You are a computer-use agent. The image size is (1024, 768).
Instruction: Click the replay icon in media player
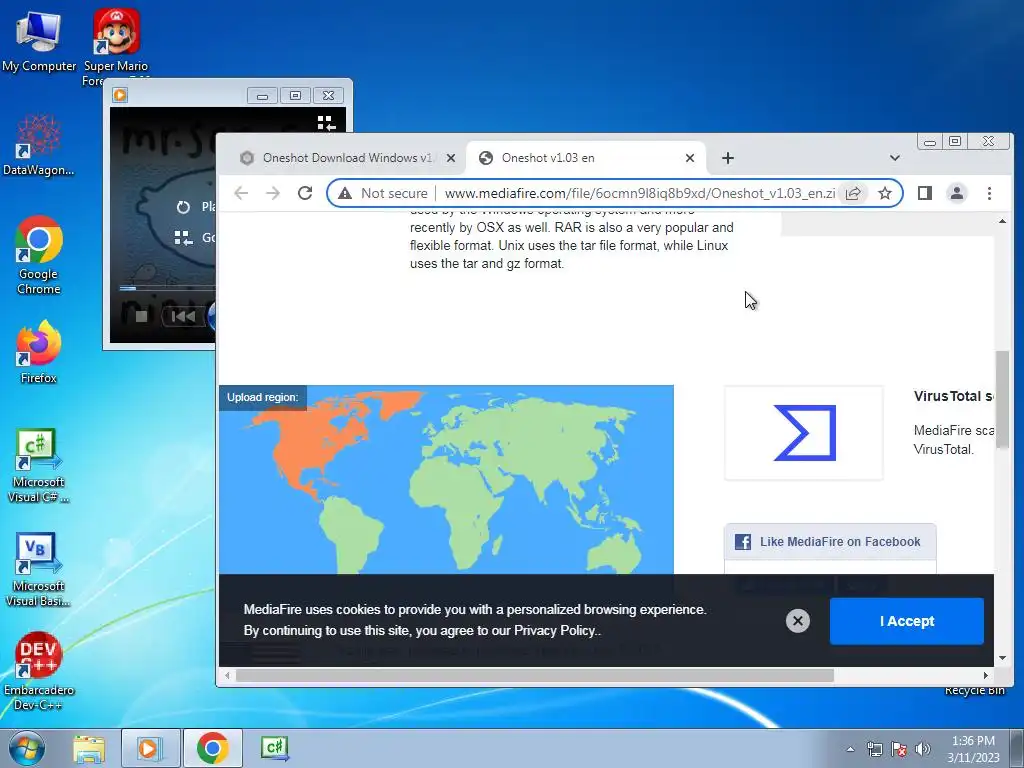point(183,207)
